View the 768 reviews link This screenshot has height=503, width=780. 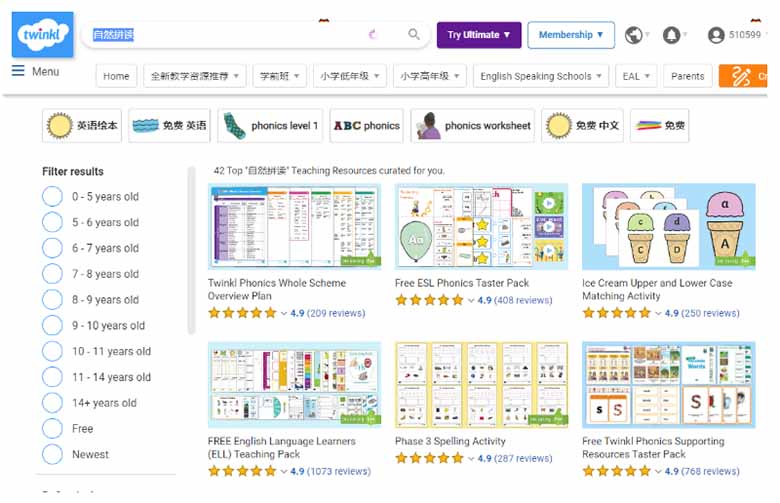coord(710,471)
